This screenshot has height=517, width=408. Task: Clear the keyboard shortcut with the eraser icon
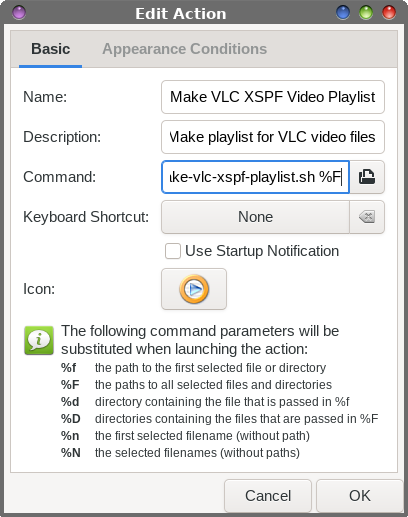coord(367,217)
